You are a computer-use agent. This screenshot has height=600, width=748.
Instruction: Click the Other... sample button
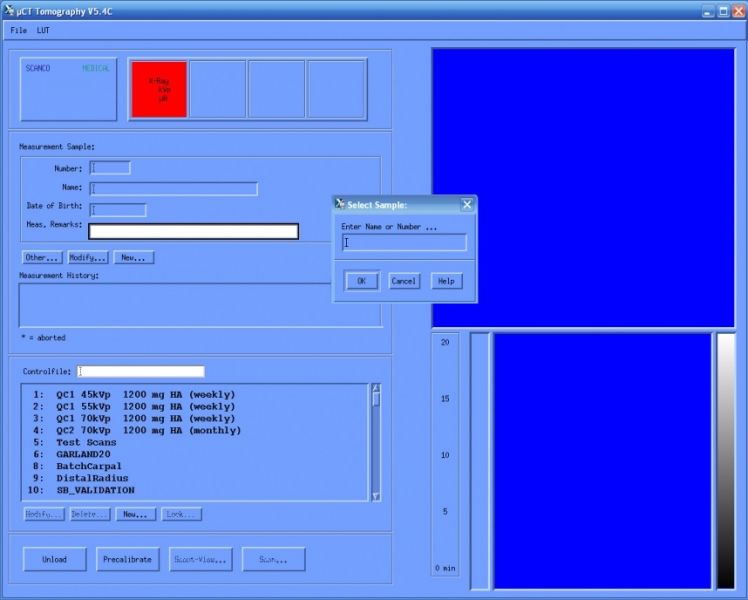(x=42, y=258)
